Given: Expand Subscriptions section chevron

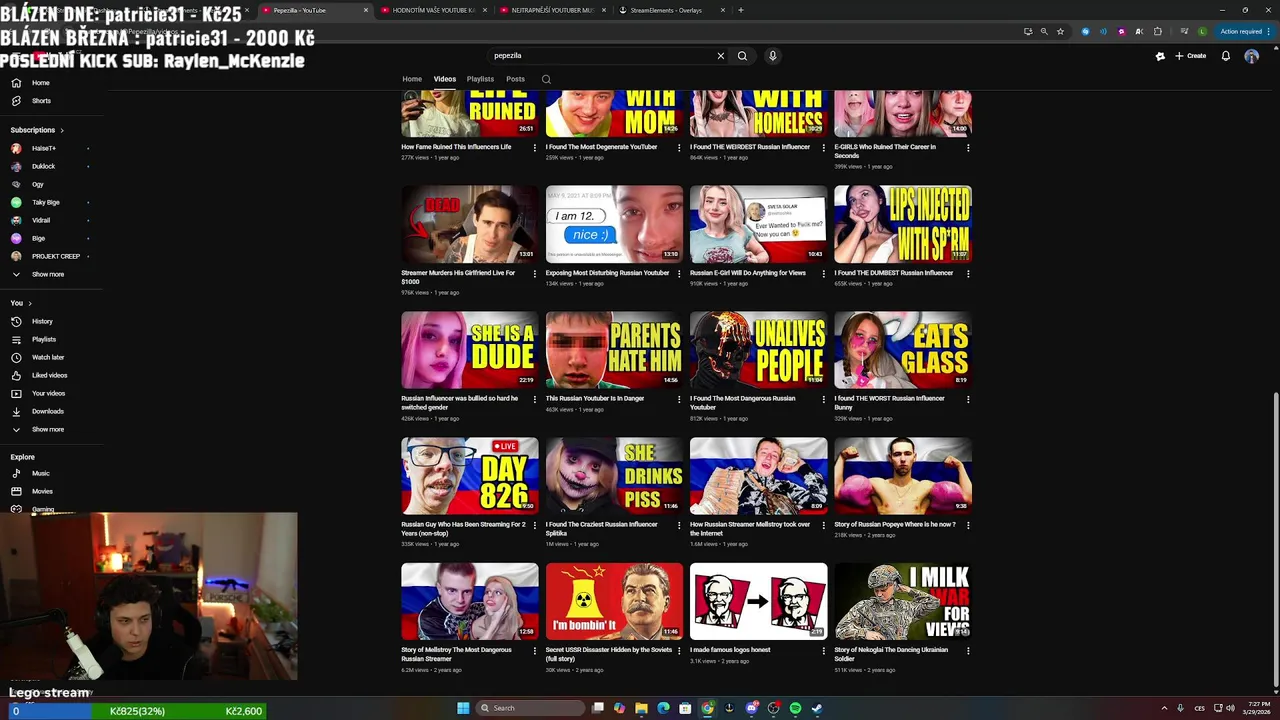Looking at the screenshot, I should point(62,130).
